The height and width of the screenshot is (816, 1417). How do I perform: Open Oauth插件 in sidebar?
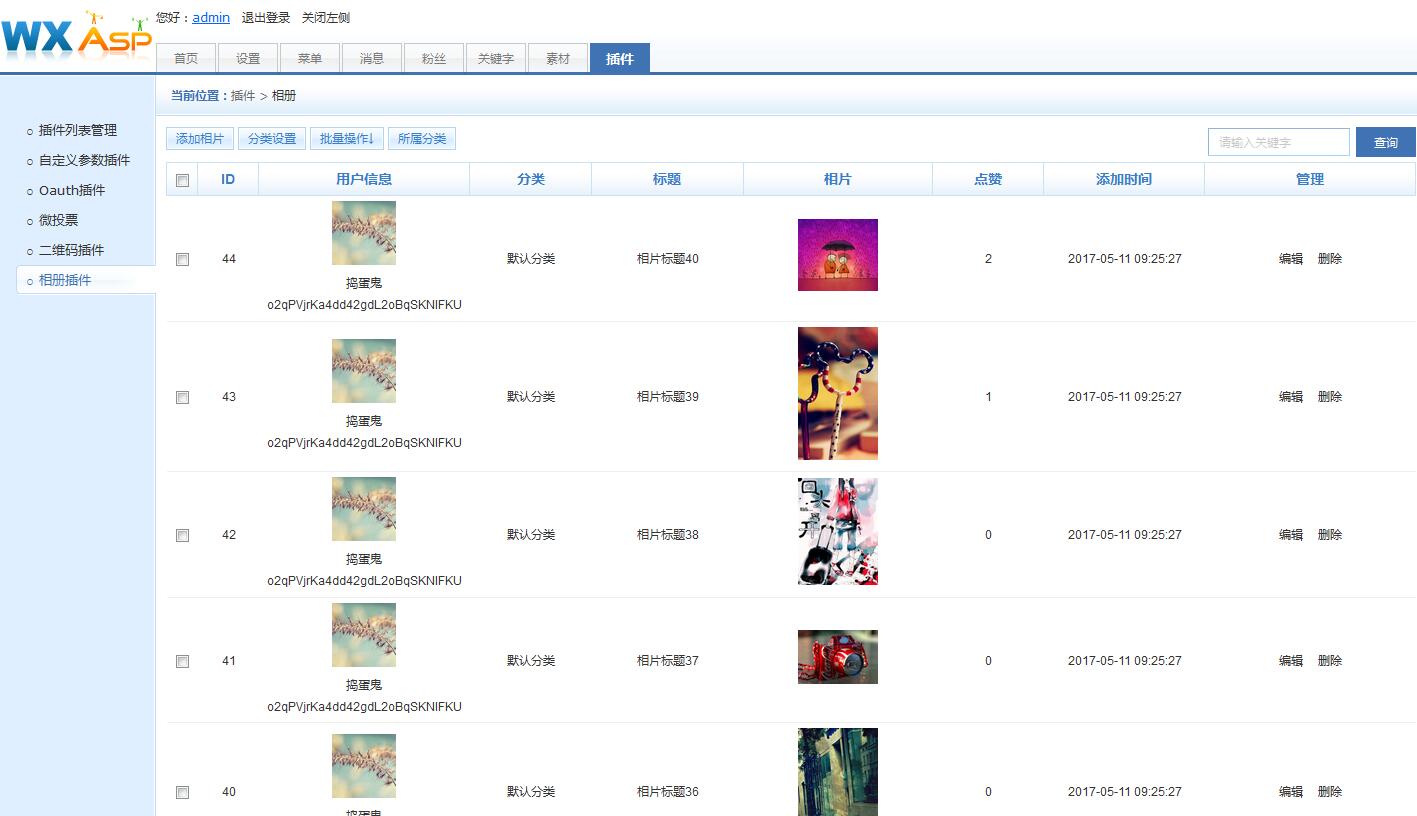[x=72, y=190]
